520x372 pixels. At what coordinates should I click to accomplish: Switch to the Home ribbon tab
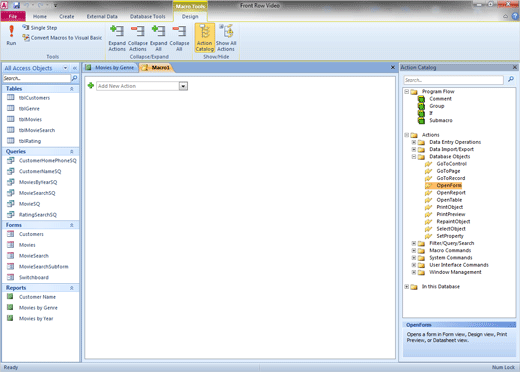point(40,16)
